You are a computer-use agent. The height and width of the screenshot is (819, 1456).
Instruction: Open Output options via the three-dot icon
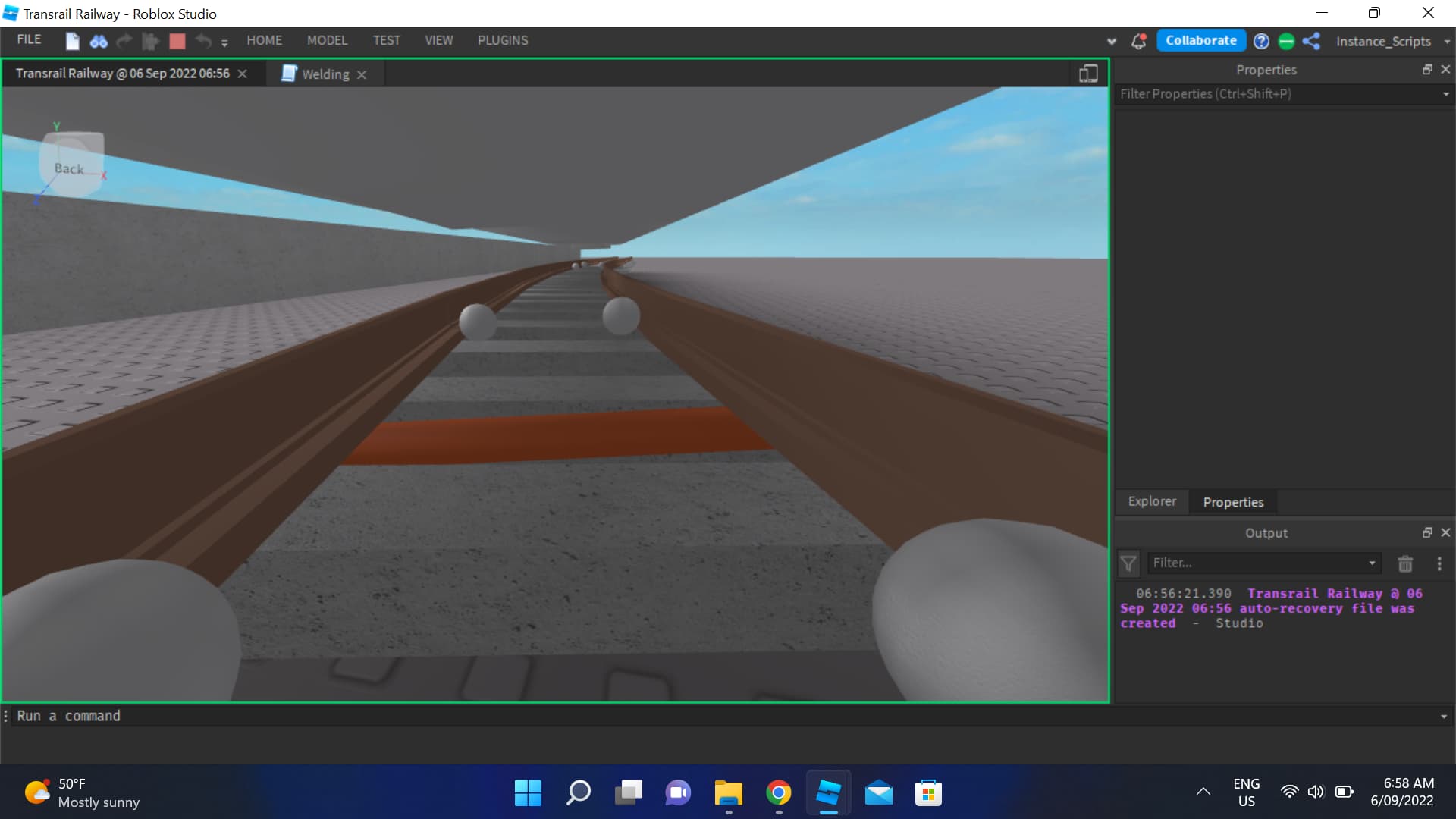tap(1439, 563)
